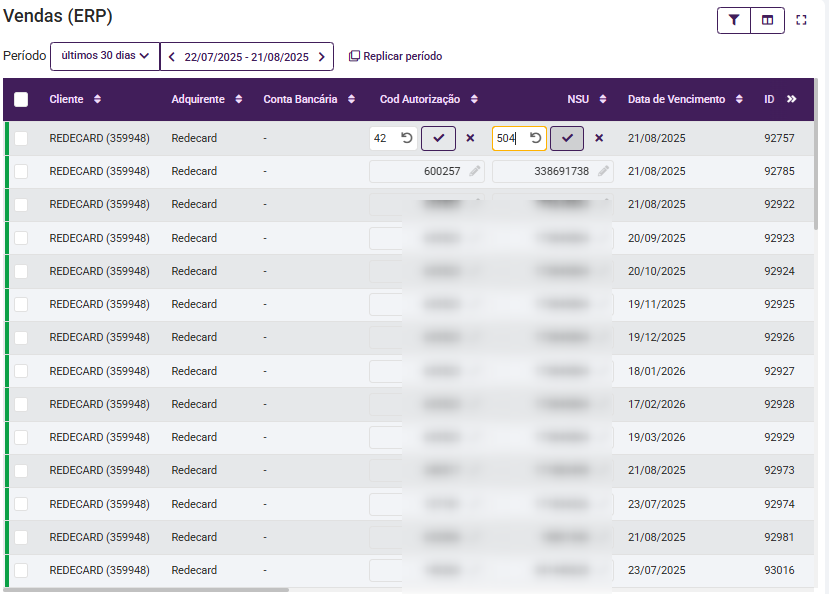Check the row with ID 92757
Image resolution: width=829 pixels, height=594 pixels.
(x=21, y=138)
